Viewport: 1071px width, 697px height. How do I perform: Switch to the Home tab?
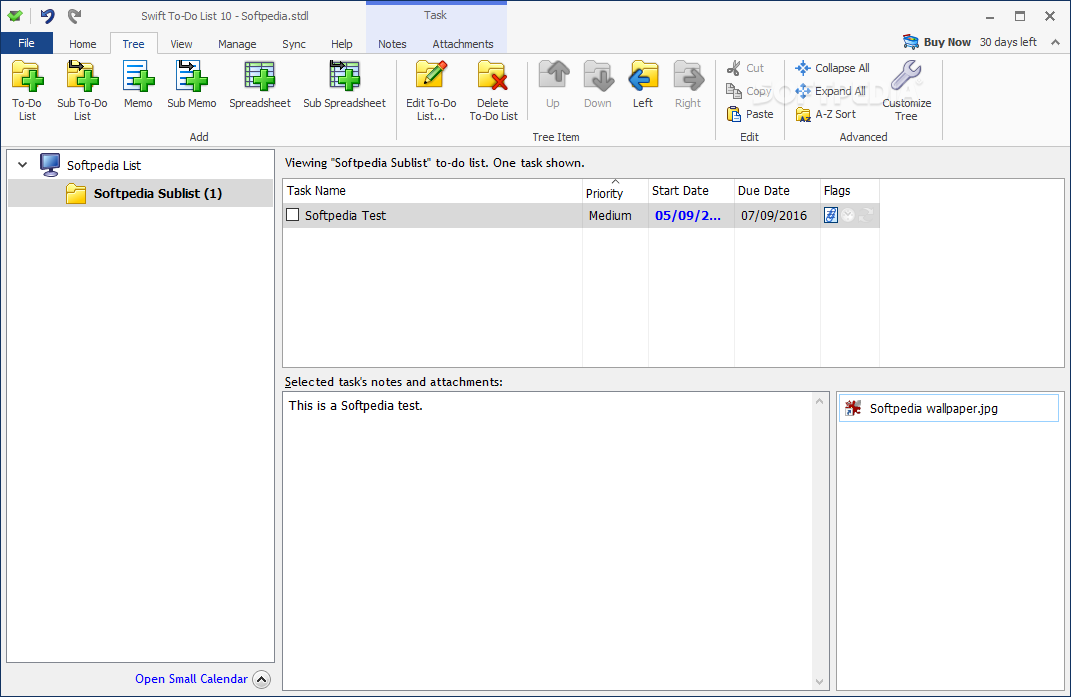pos(83,44)
